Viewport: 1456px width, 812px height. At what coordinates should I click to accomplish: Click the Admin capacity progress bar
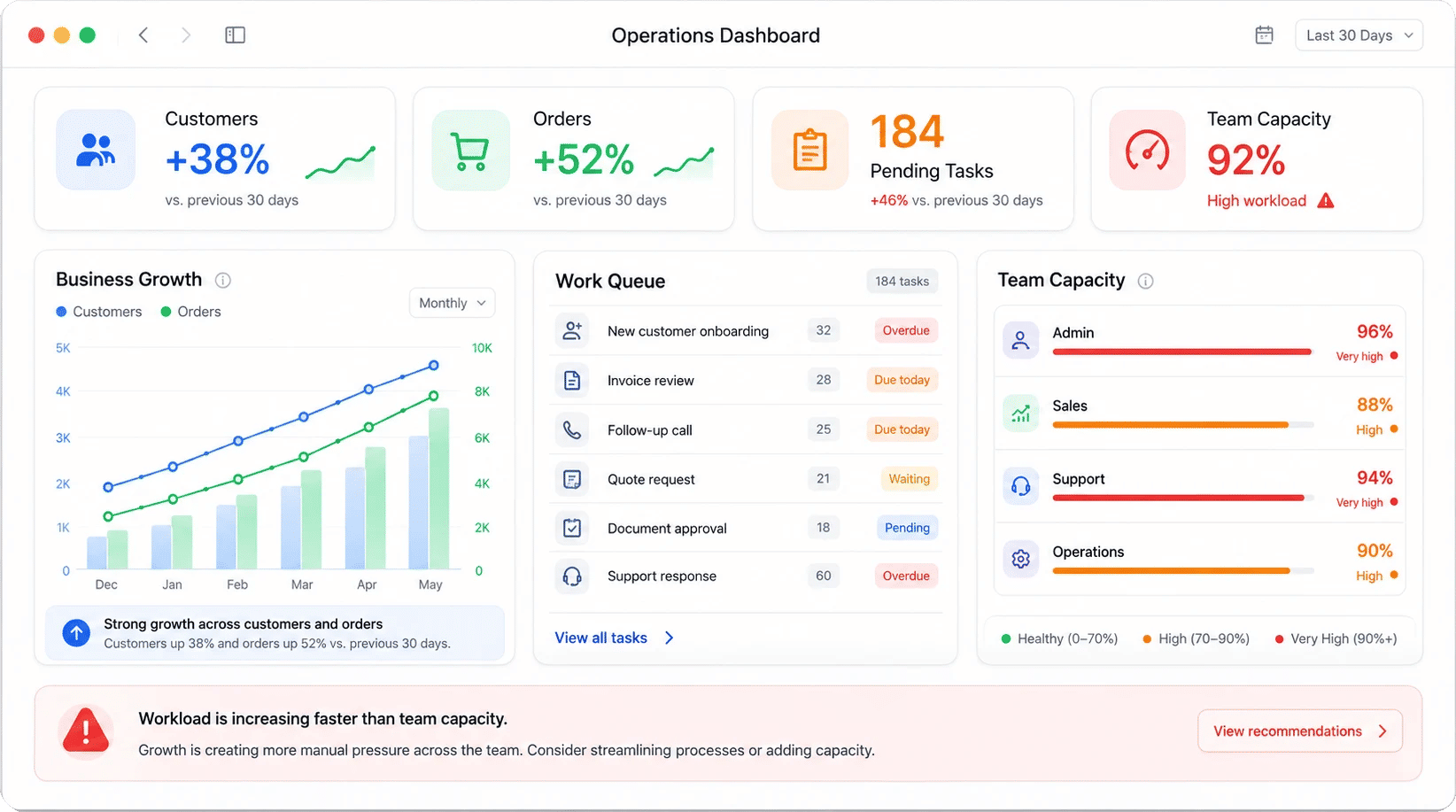[x=1182, y=352]
